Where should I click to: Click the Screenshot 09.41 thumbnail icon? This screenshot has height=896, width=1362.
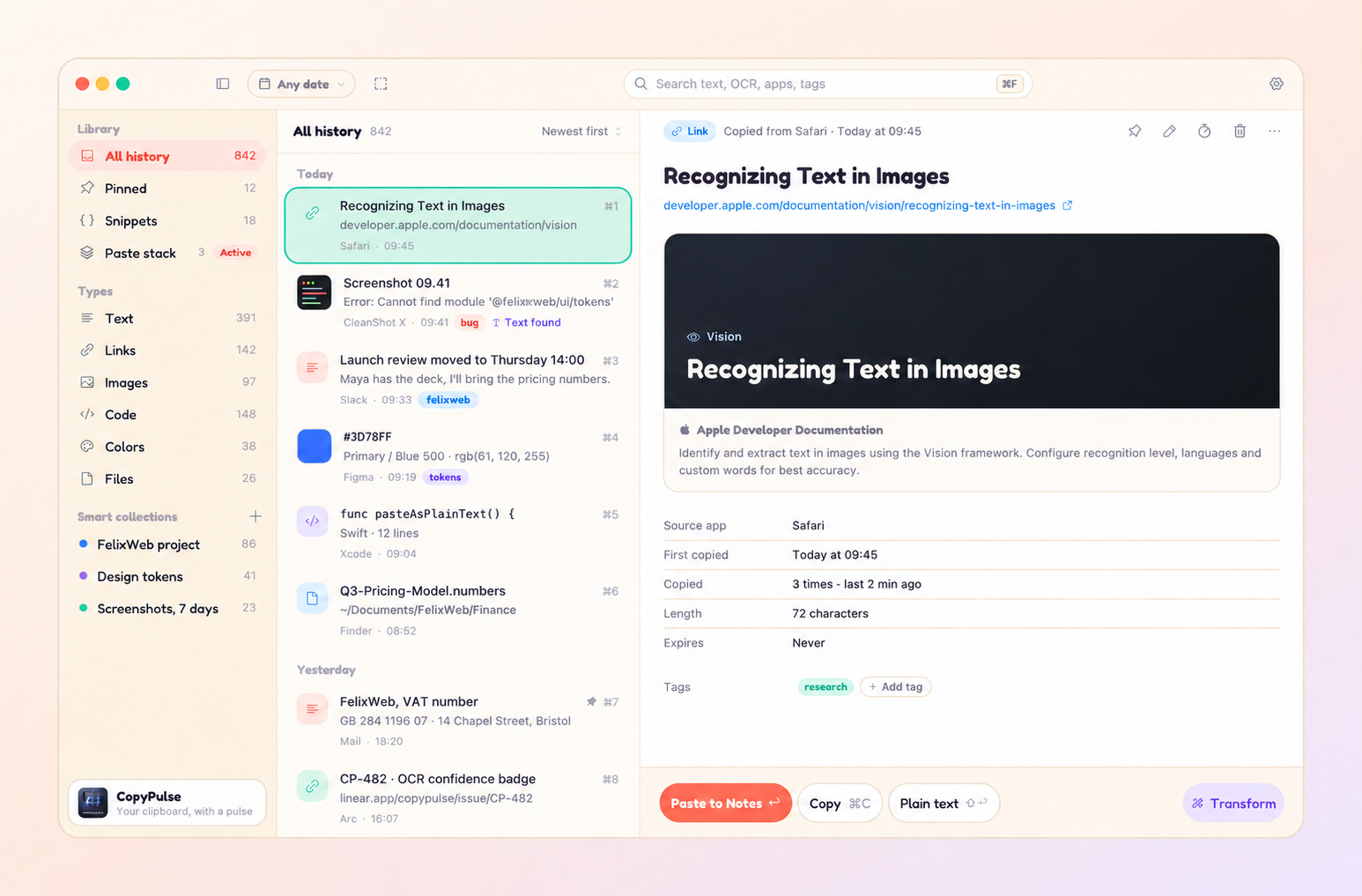(314, 292)
